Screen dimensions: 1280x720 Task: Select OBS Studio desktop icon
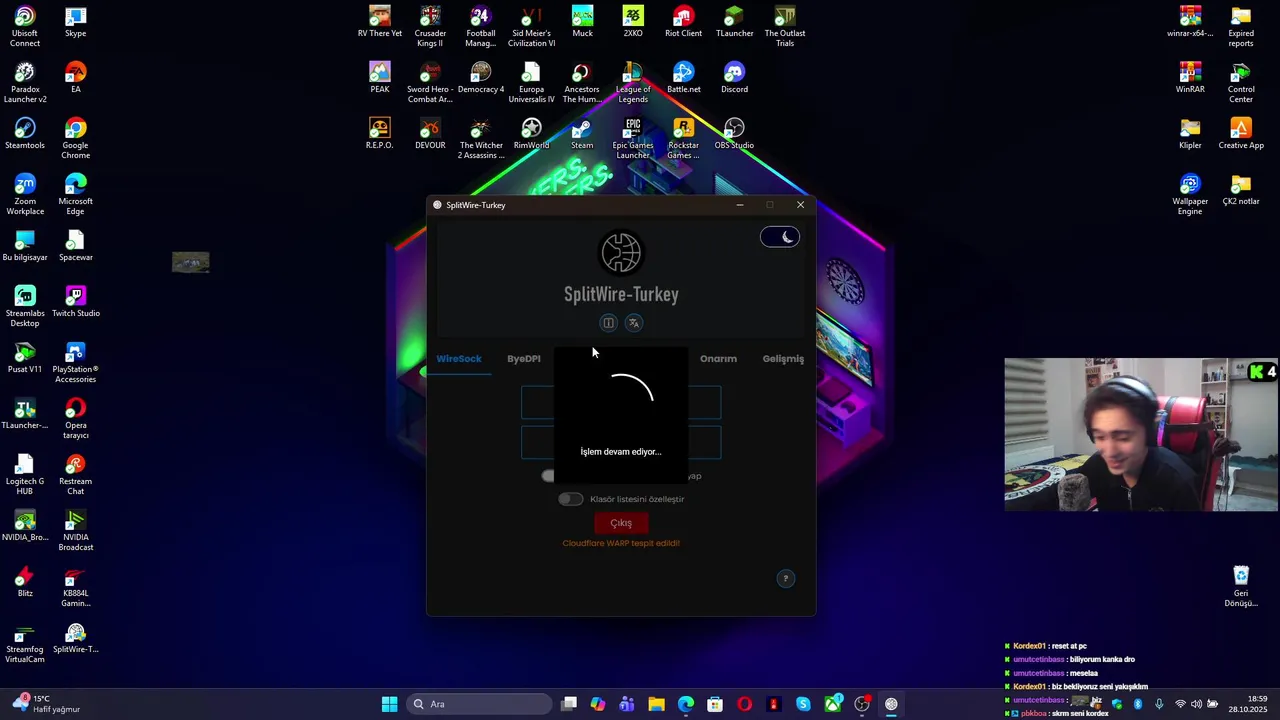pos(734,134)
